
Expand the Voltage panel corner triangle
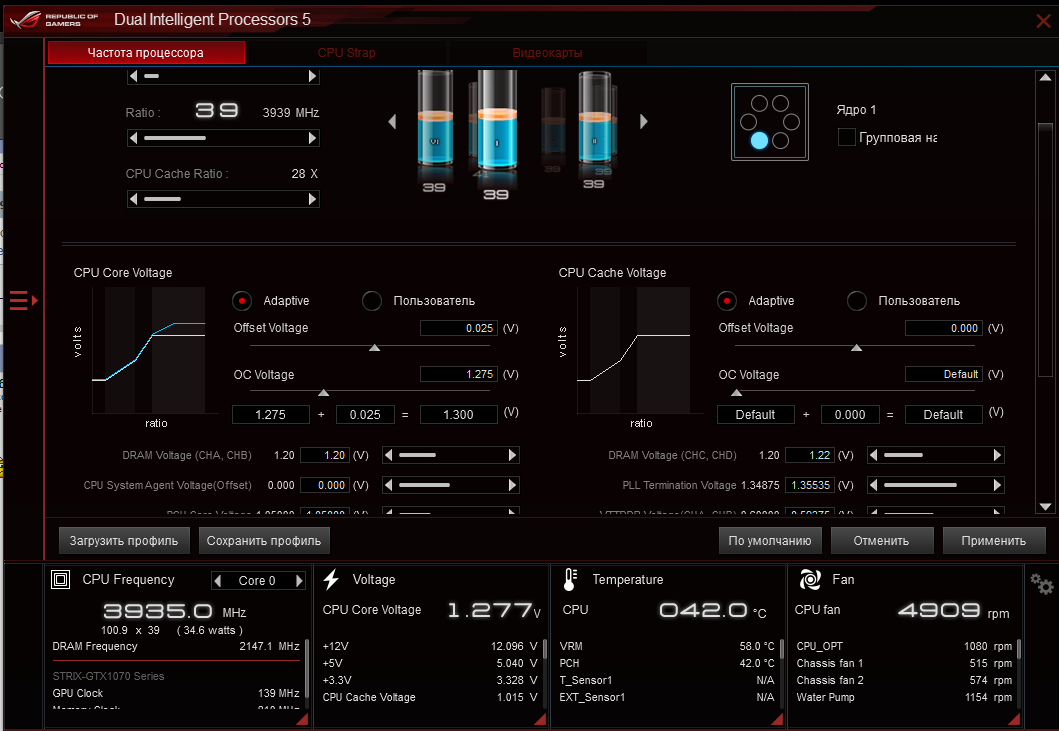tap(540, 720)
